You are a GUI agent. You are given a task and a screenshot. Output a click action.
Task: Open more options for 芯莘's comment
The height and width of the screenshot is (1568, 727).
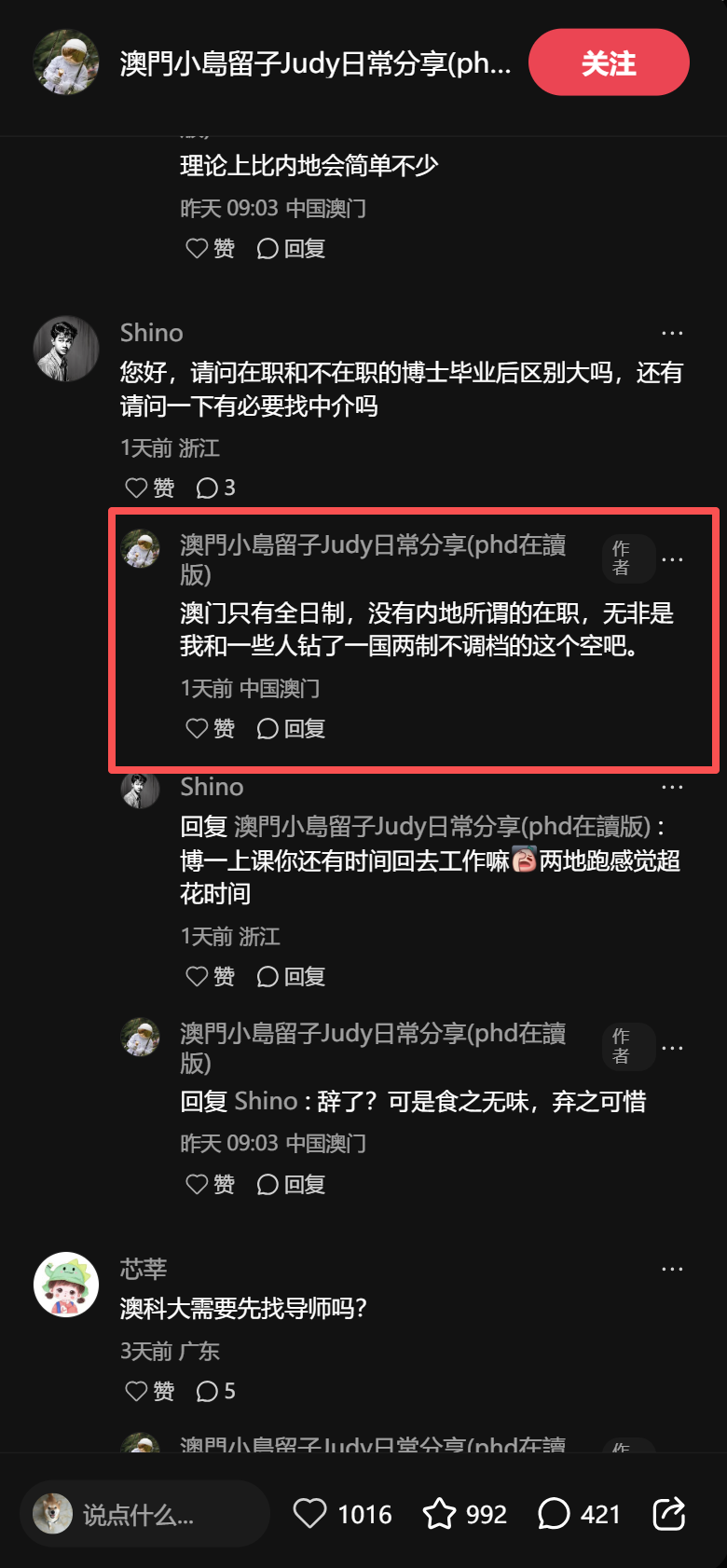672,1269
